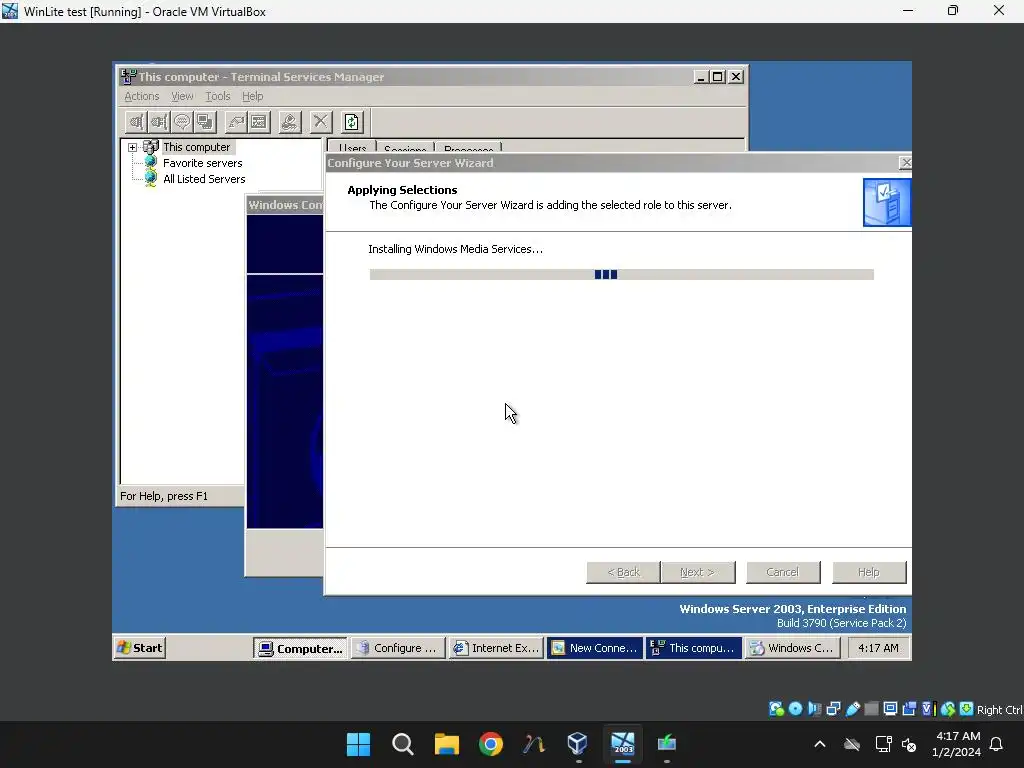
Task: Switch to Windows C... taskbar button
Action: [792, 648]
